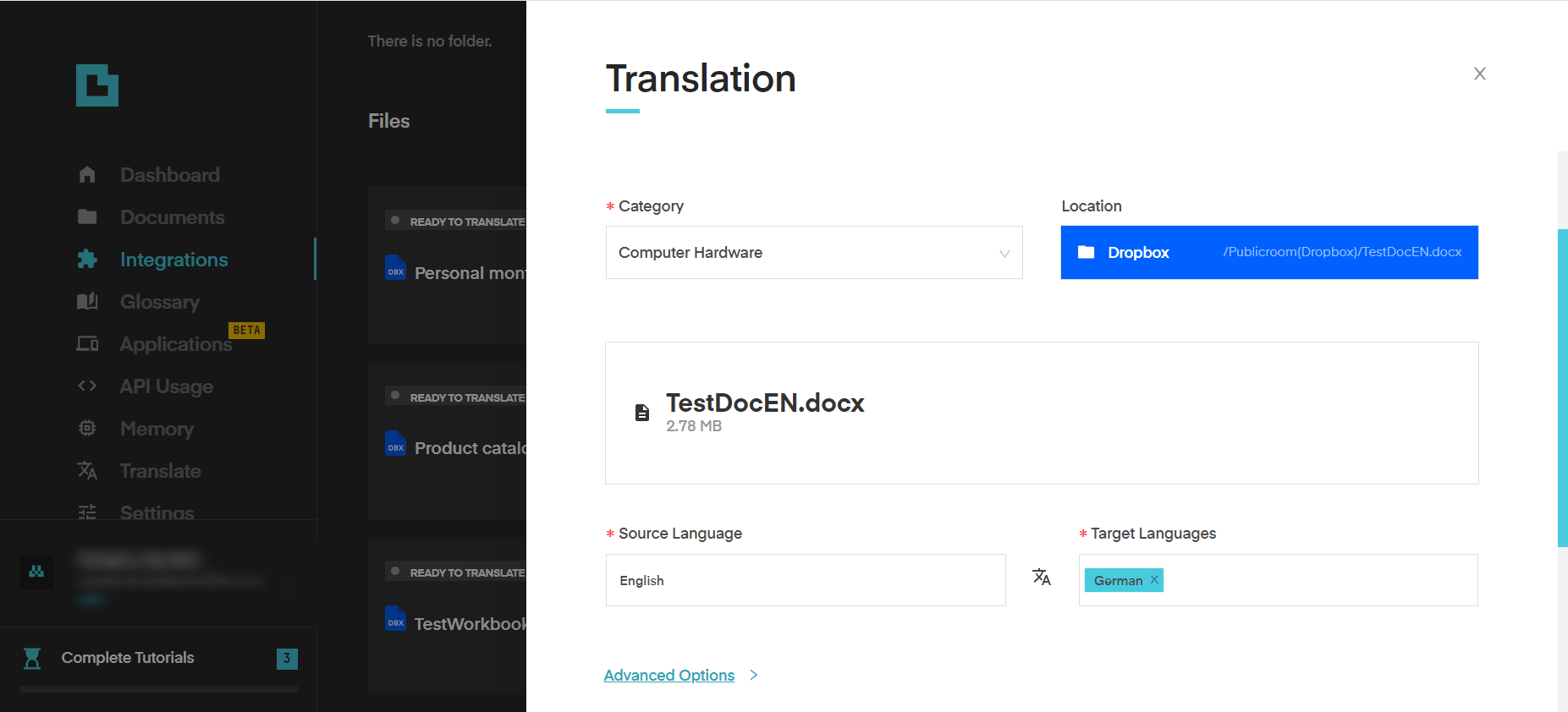Go to Translate menu item
1568x712 pixels.
160,471
